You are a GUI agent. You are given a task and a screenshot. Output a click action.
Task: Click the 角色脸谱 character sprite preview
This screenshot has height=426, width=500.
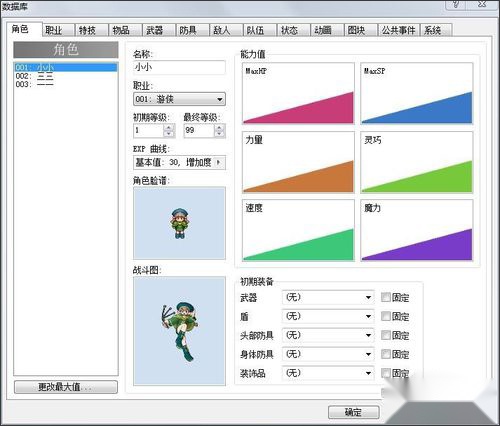point(179,223)
